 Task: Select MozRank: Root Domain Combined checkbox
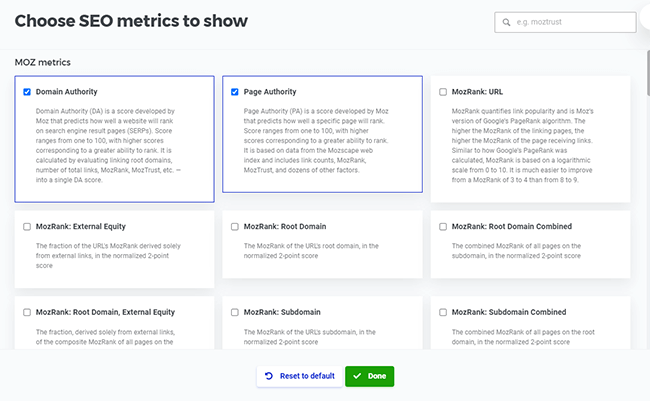tap(443, 227)
